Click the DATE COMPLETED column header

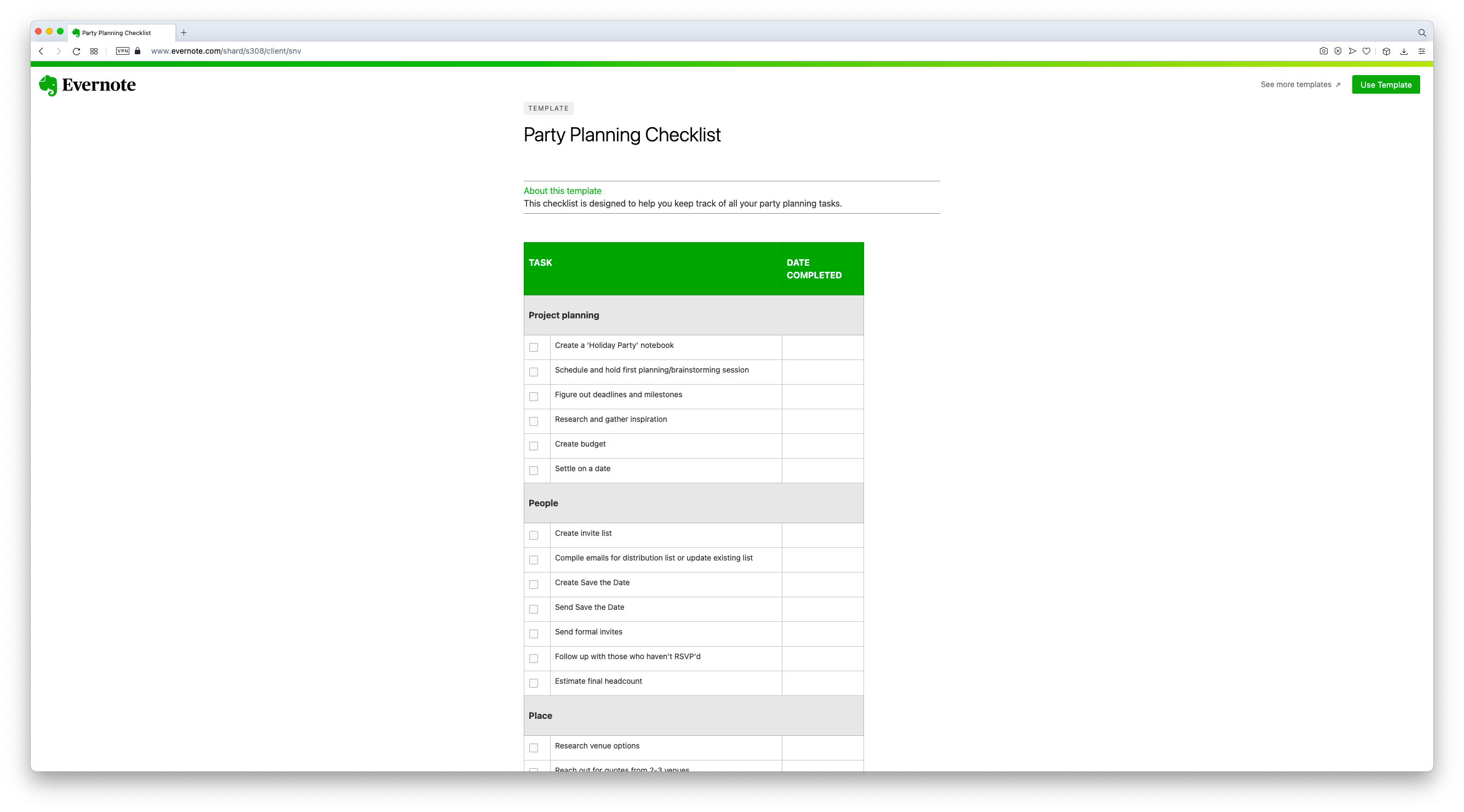tap(822, 269)
